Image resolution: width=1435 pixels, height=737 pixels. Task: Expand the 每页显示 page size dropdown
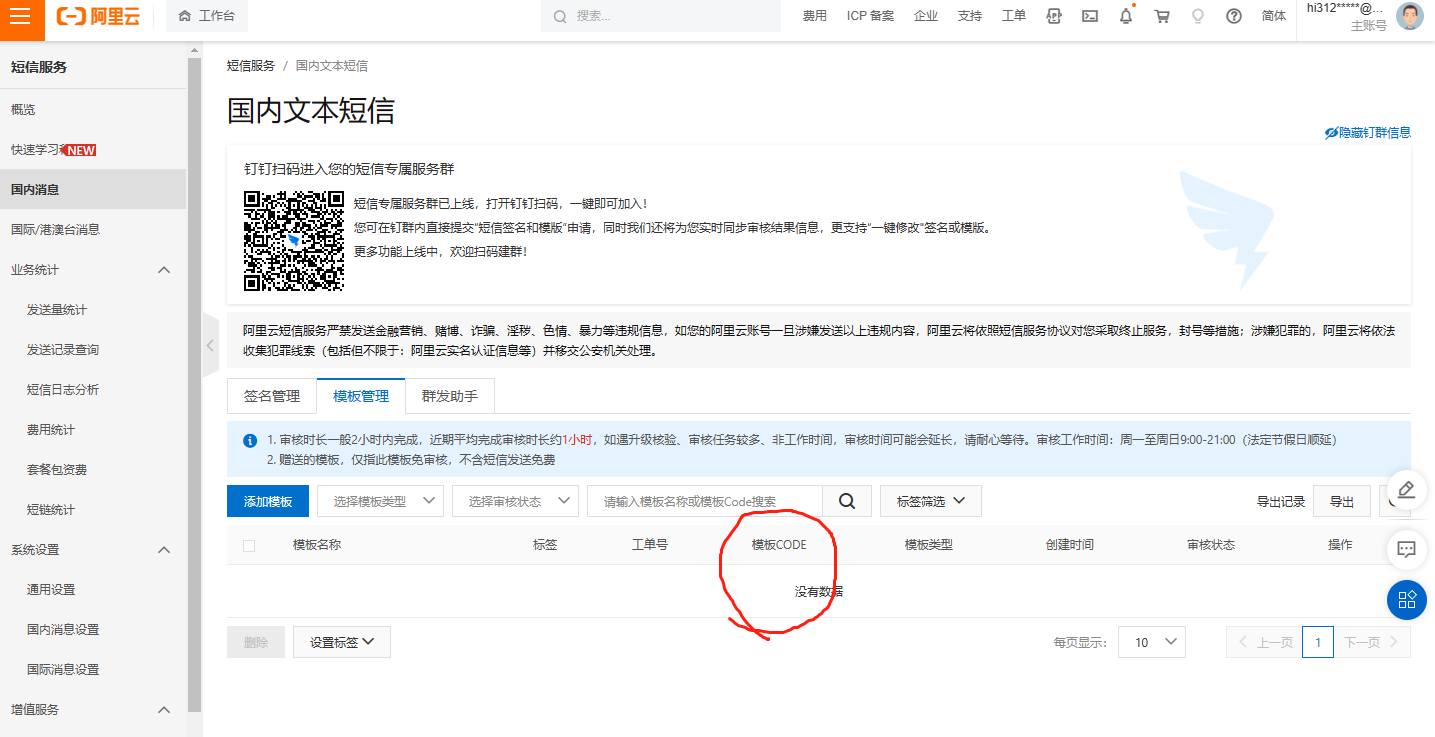1151,642
